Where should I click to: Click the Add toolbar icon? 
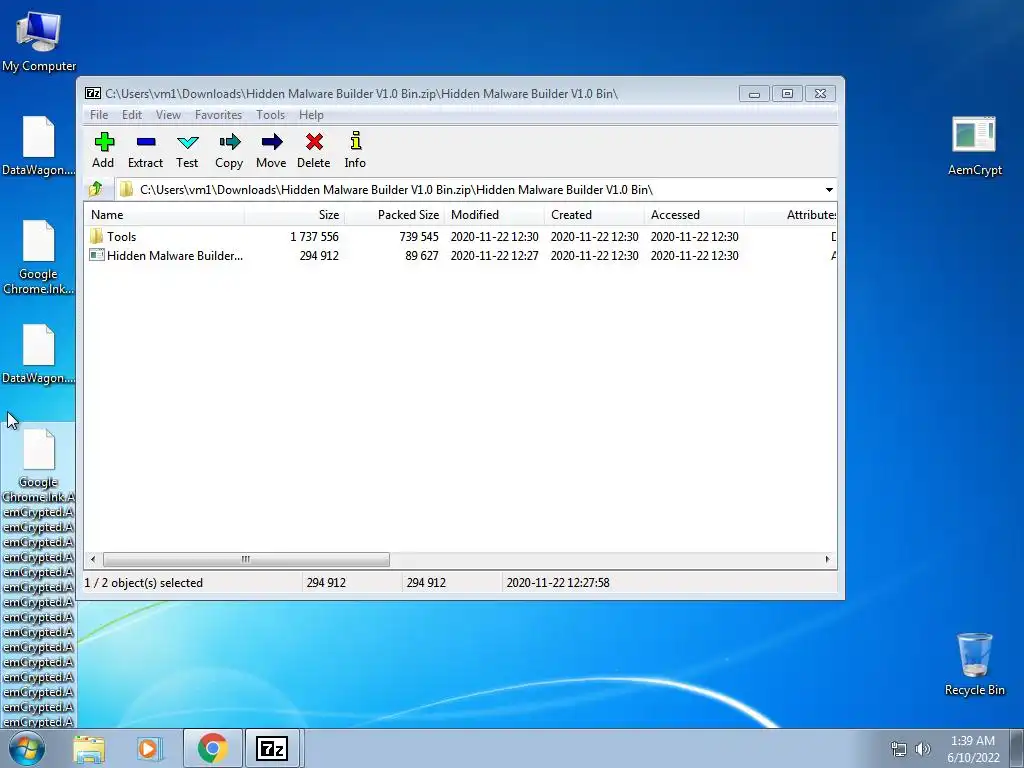(x=104, y=142)
